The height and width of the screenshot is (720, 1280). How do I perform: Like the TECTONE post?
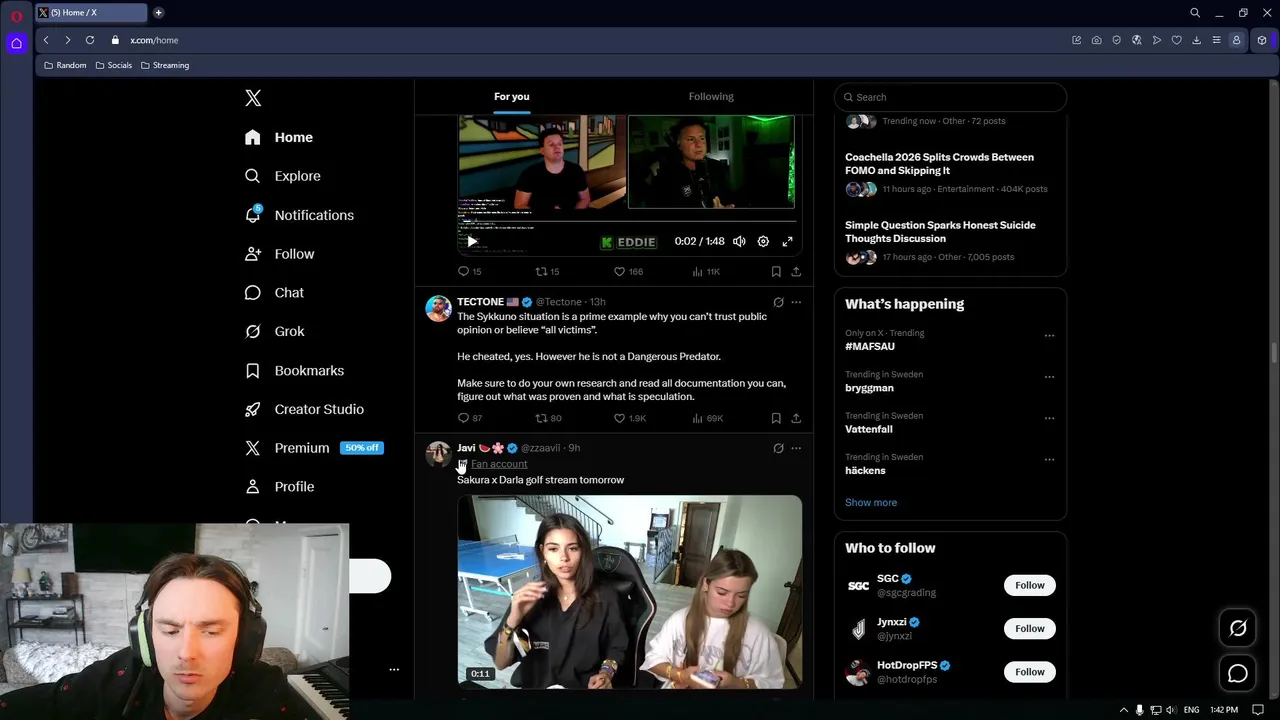629,418
